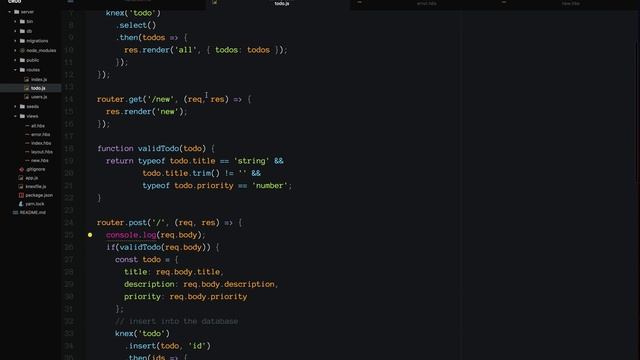This screenshot has height=360, width=640.
Task: Expand the bin folder arrow
Action: (x=16, y=21)
